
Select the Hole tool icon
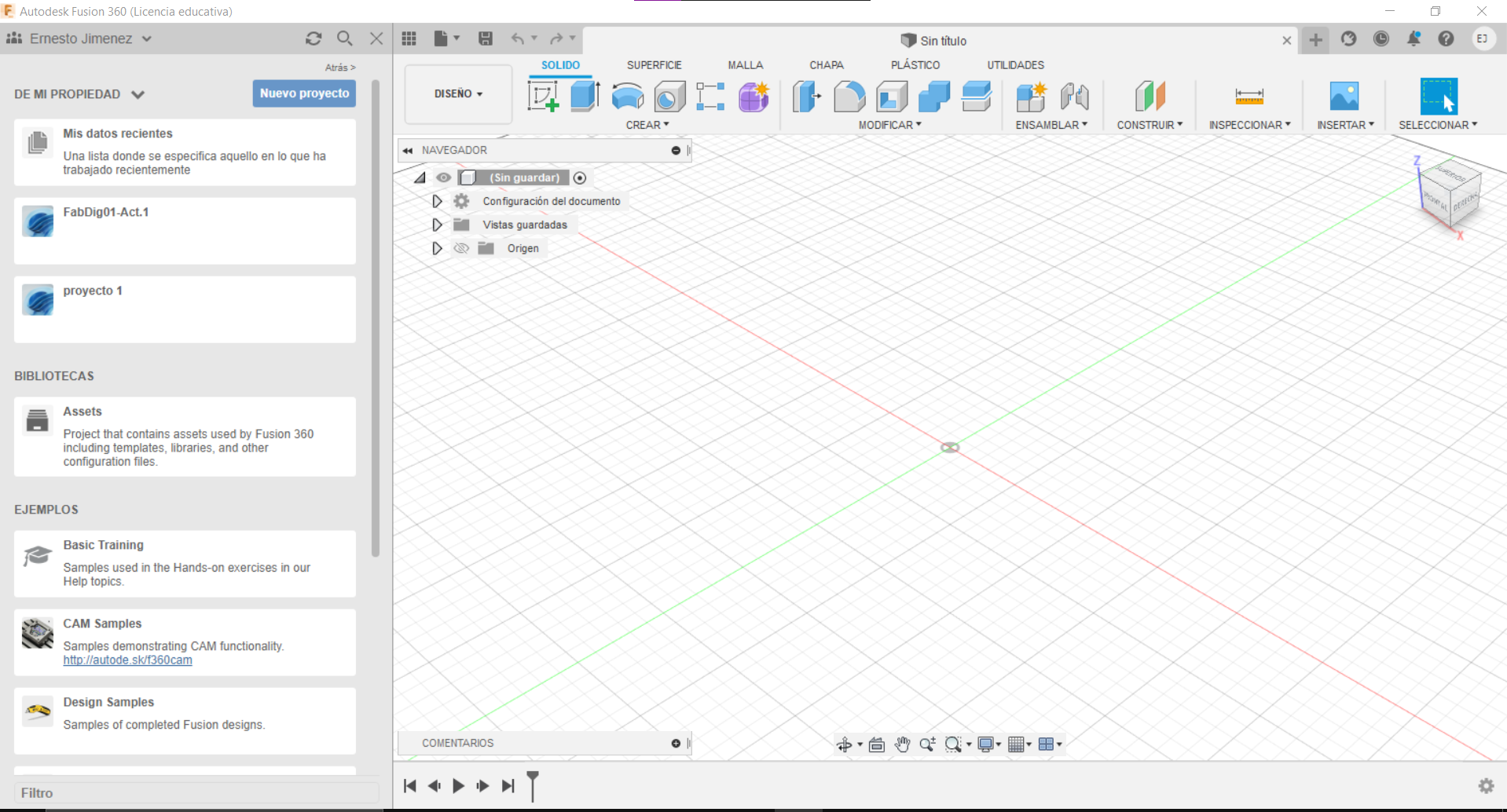click(x=669, y=97)
